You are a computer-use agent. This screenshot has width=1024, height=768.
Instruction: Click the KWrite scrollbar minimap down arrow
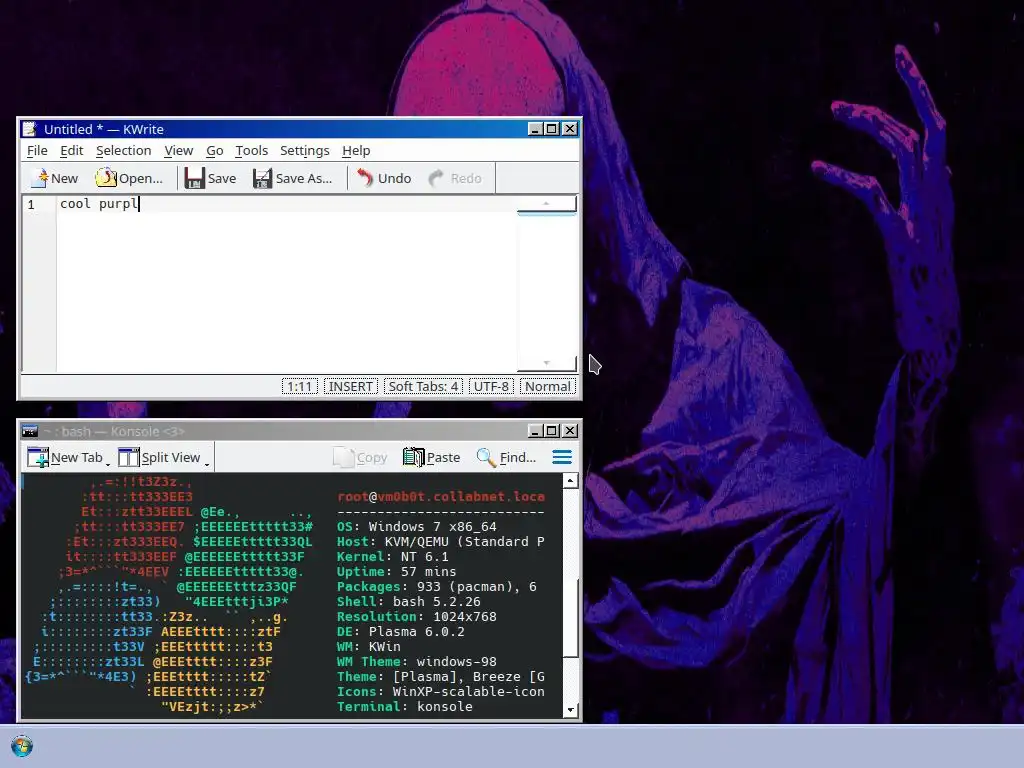pyautogui.click(x=547, y=363)
